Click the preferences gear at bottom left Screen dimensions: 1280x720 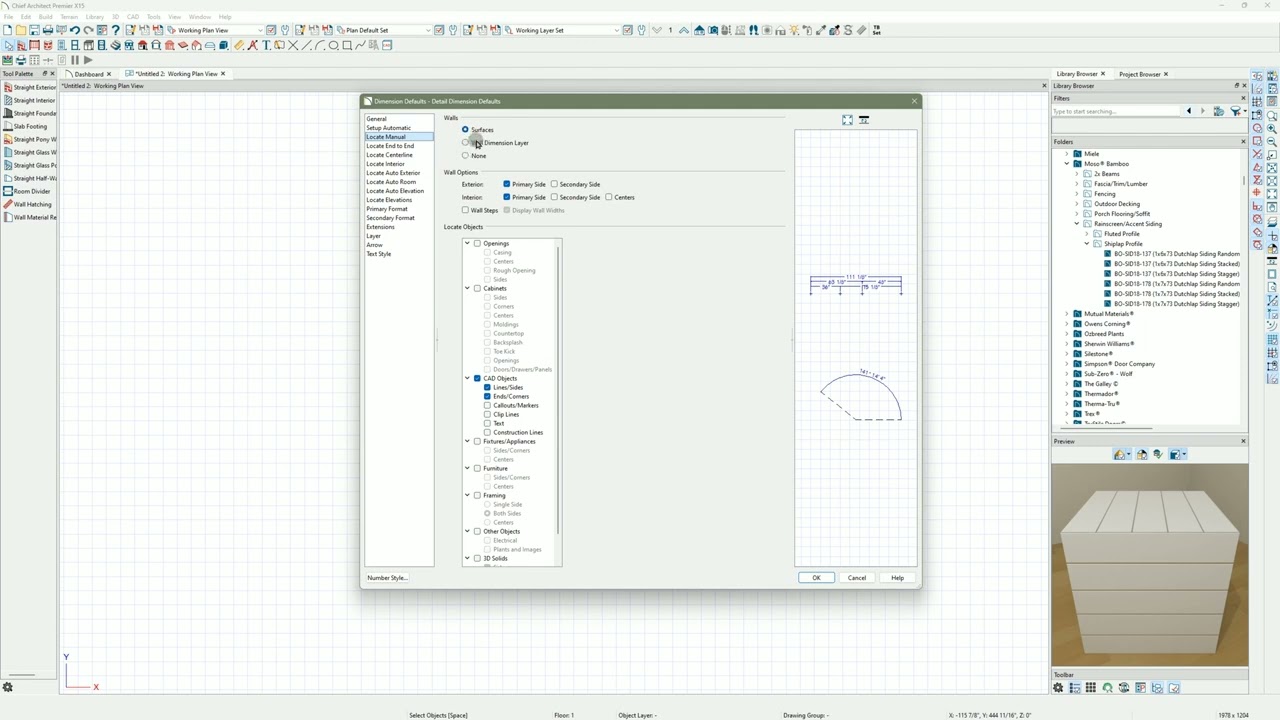tap(7, 687)
